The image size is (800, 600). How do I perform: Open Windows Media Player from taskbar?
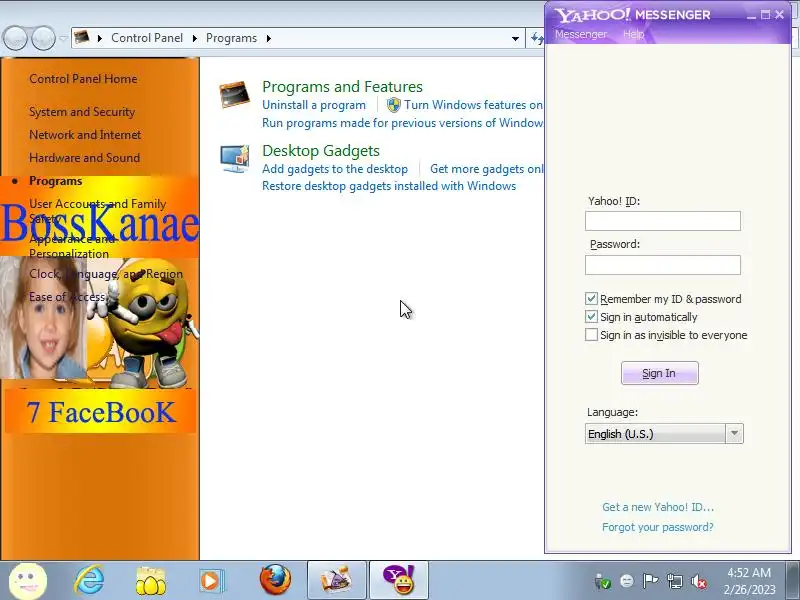(x=211, y=581)
